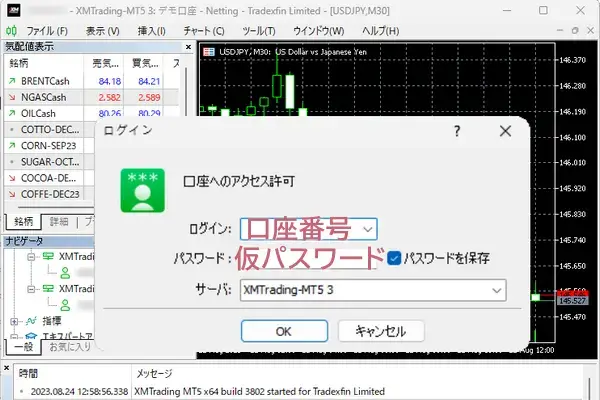
Task: Open the サーバ server dropdown arrow
Action: pos(497,291)
